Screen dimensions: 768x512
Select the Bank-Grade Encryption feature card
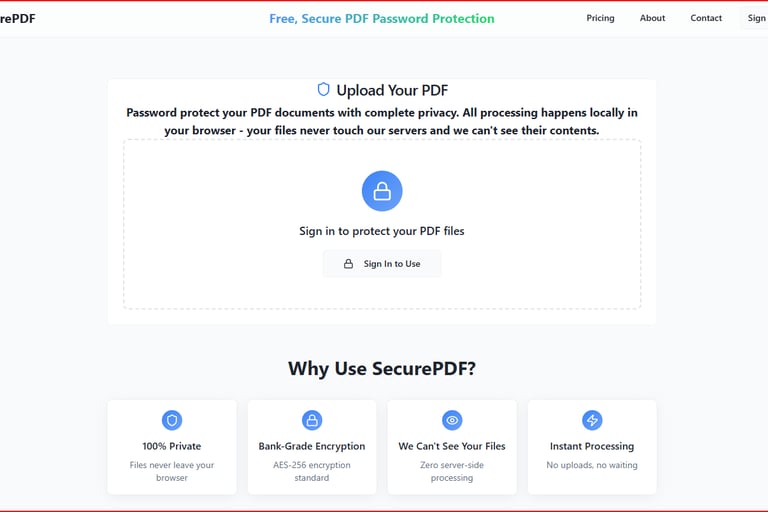click(312, 447)
